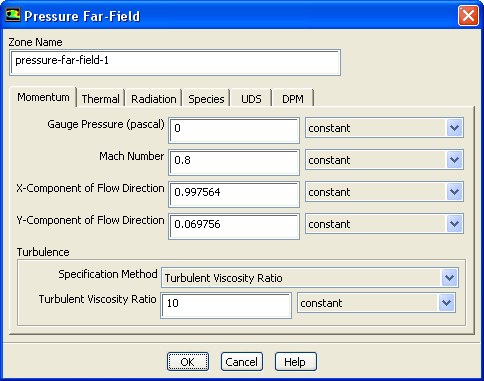Select the DPM tab
The height and width of the screenshot is (381, 484).
click(x=293, y=99)
